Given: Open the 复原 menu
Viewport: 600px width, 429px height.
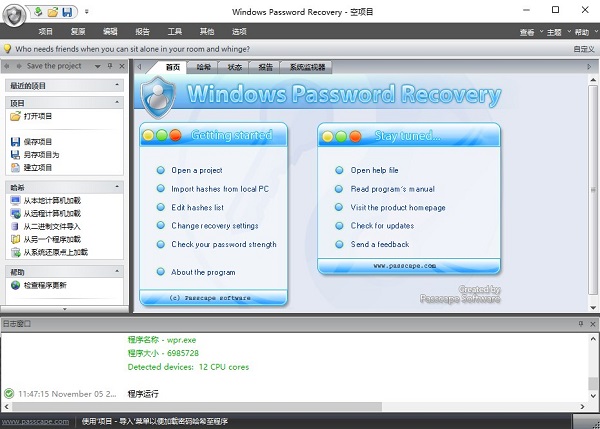Looking at the screenshot, I should [78, 31].
